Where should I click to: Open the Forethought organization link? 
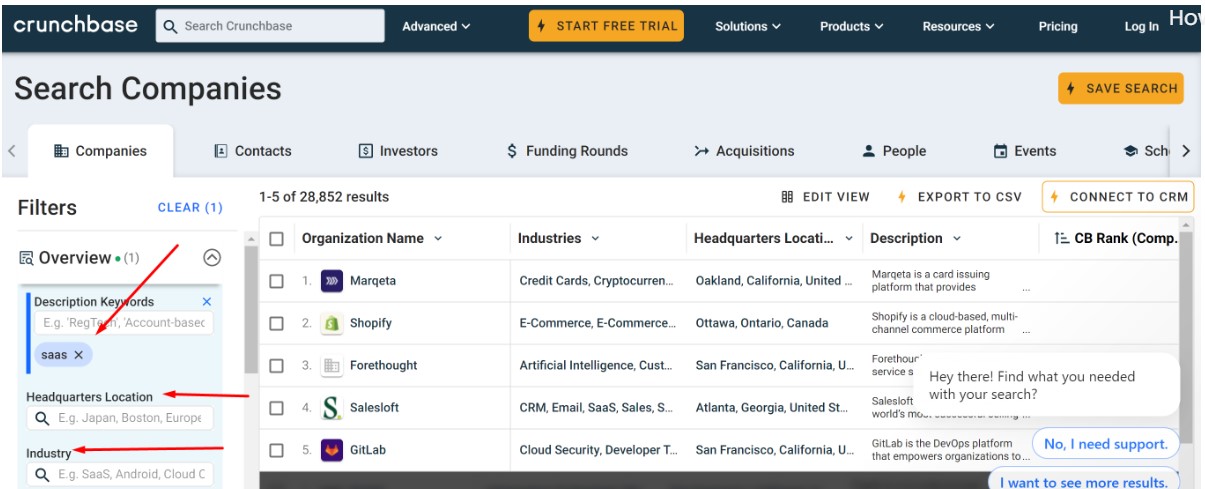click(x=384, y=365)
